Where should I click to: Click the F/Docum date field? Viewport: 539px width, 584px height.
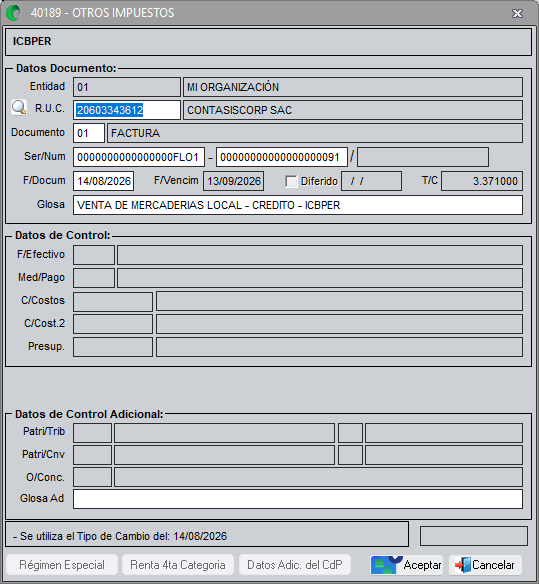click(104, 181)
